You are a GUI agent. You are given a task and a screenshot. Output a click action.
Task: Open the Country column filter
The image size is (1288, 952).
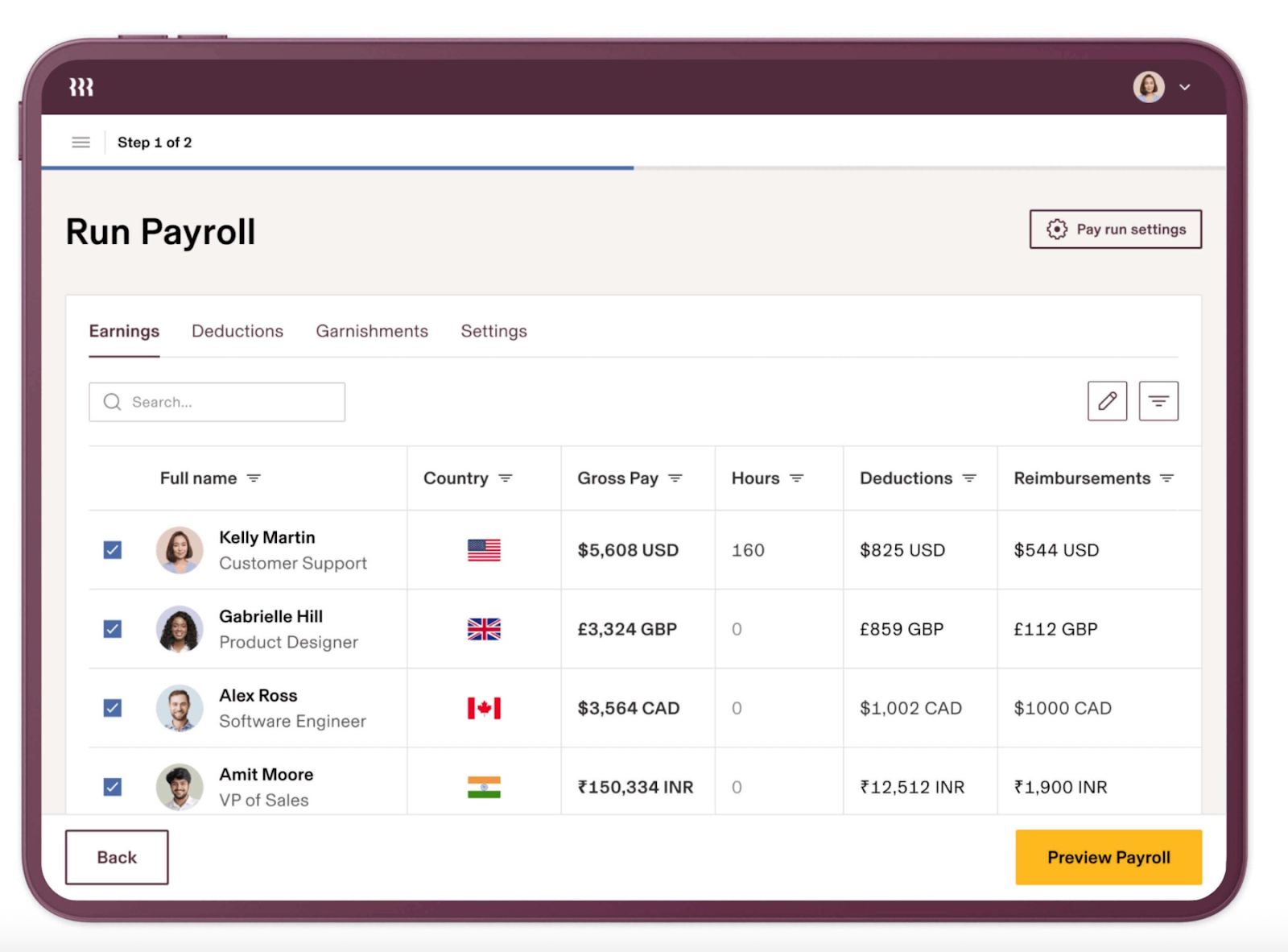pyautogui.click(x=507, y=478)
